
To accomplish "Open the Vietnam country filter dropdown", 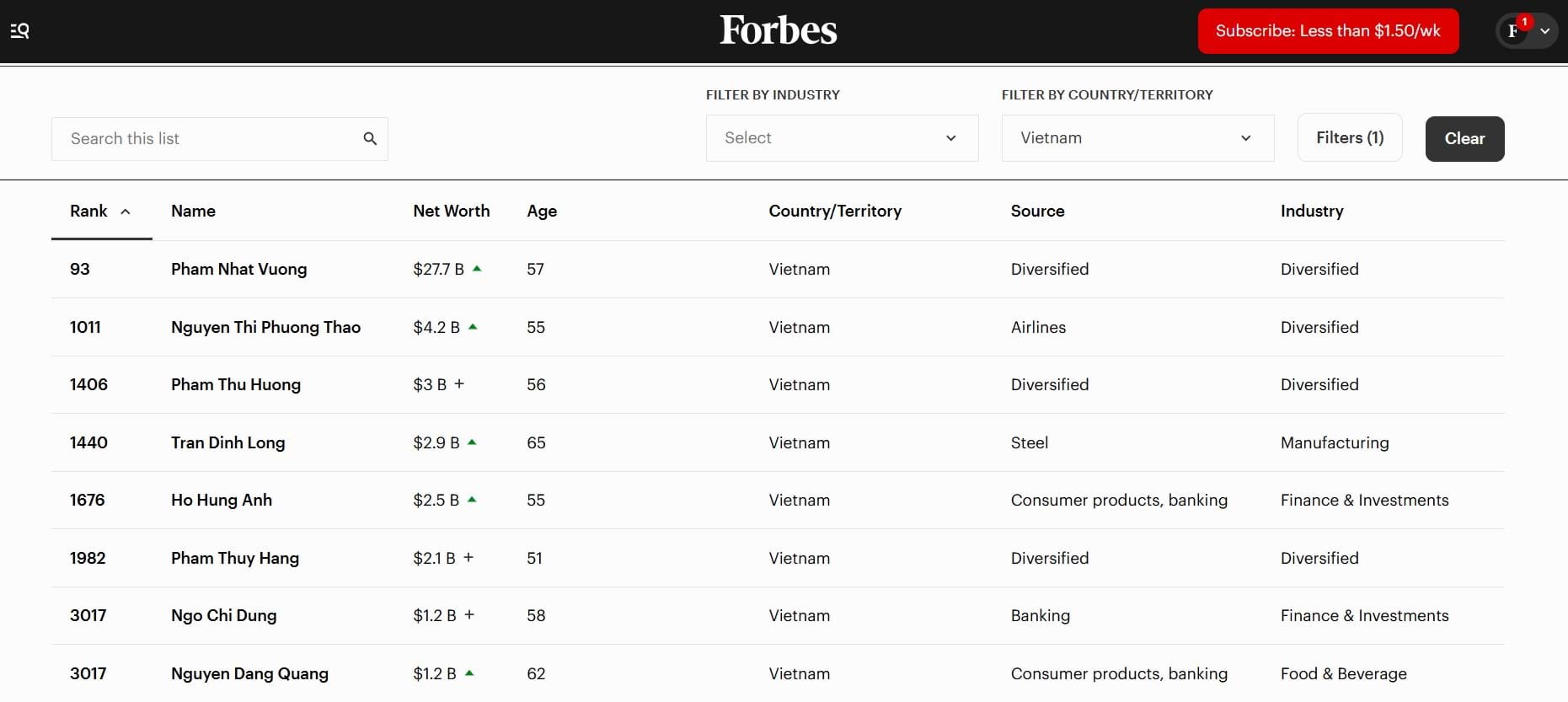I will (x=1137, y=138).
